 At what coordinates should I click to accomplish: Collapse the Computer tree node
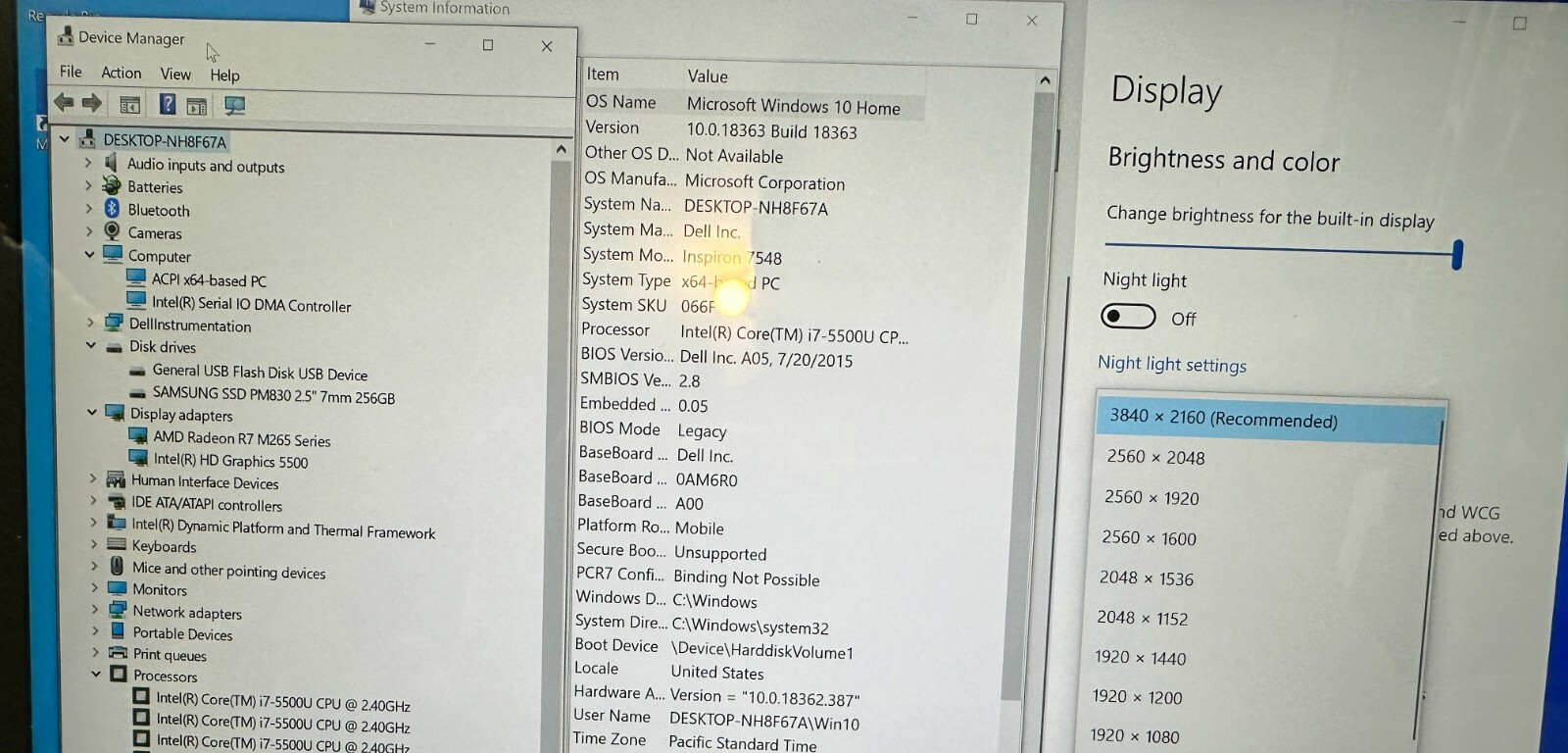(x=89, y=254)
